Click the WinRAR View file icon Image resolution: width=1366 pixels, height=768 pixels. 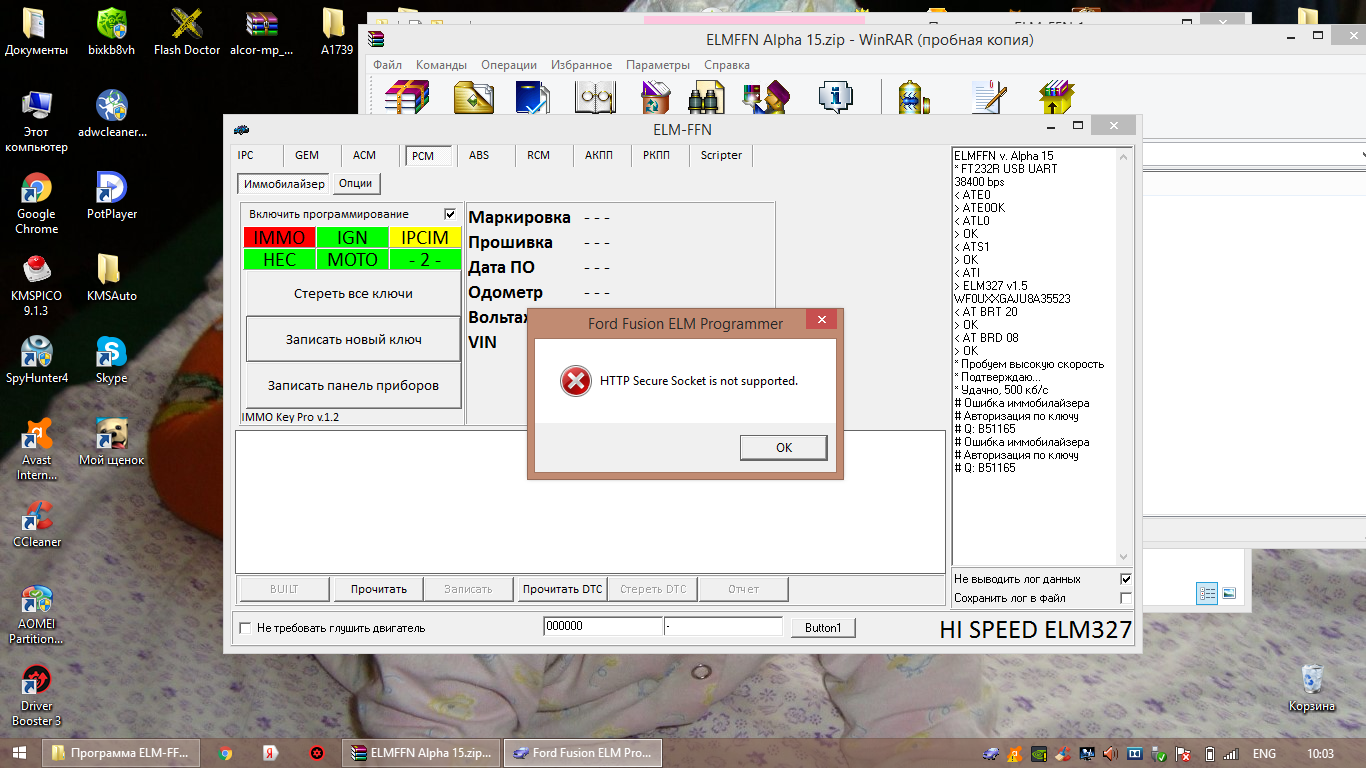click(x=594, y=97)
